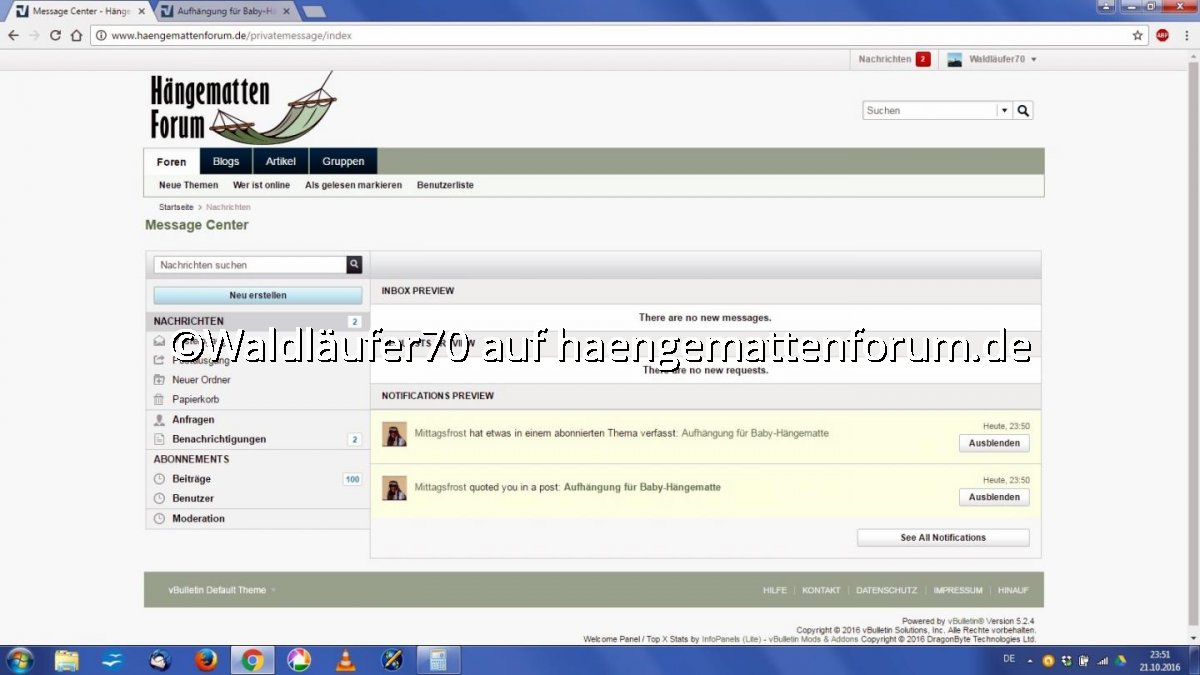Open the Papierkorb trash folder

point(195,399)
